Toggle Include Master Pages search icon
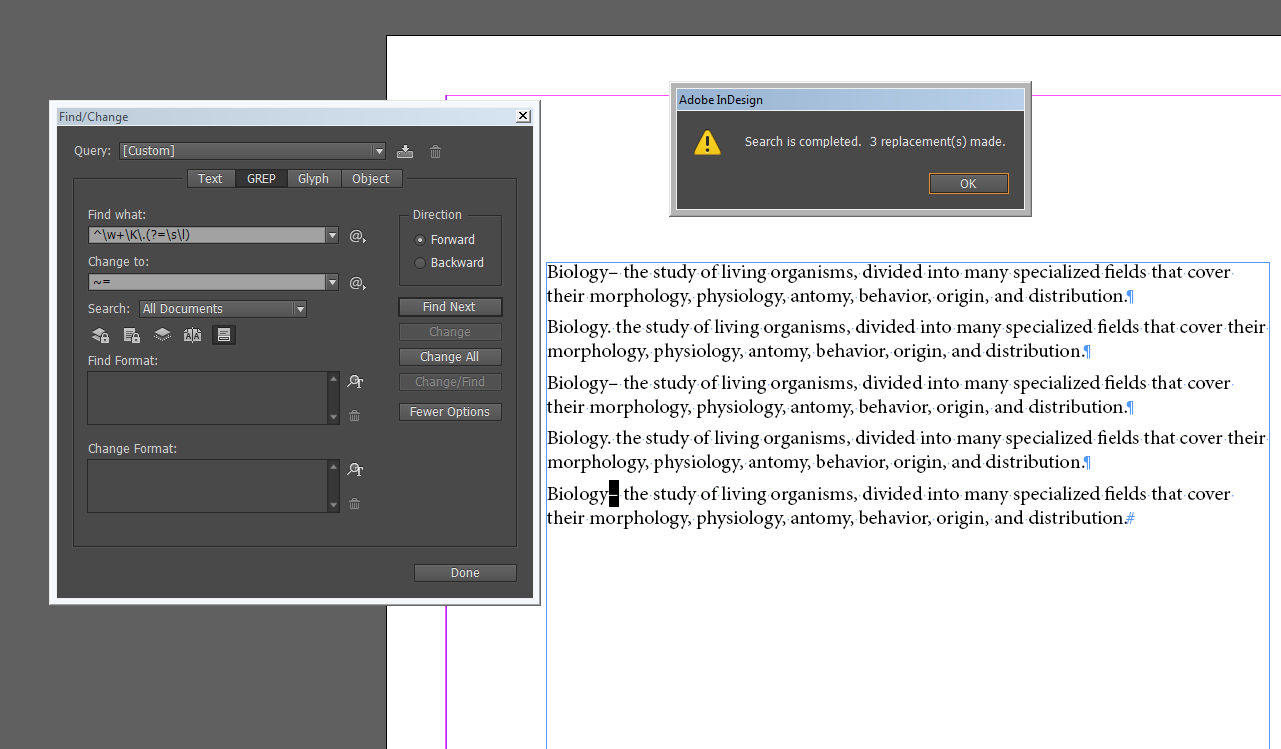Screen dimensions: 1281x749 click(193, 335)
